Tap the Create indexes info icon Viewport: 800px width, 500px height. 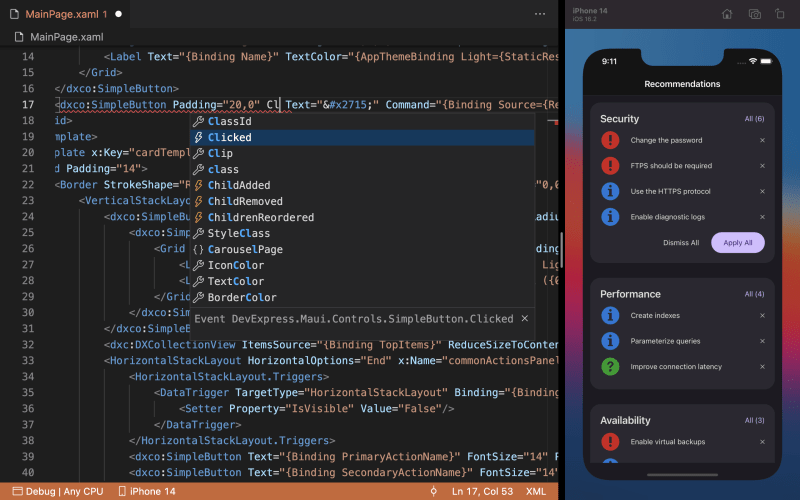click(x=610, y=315)
